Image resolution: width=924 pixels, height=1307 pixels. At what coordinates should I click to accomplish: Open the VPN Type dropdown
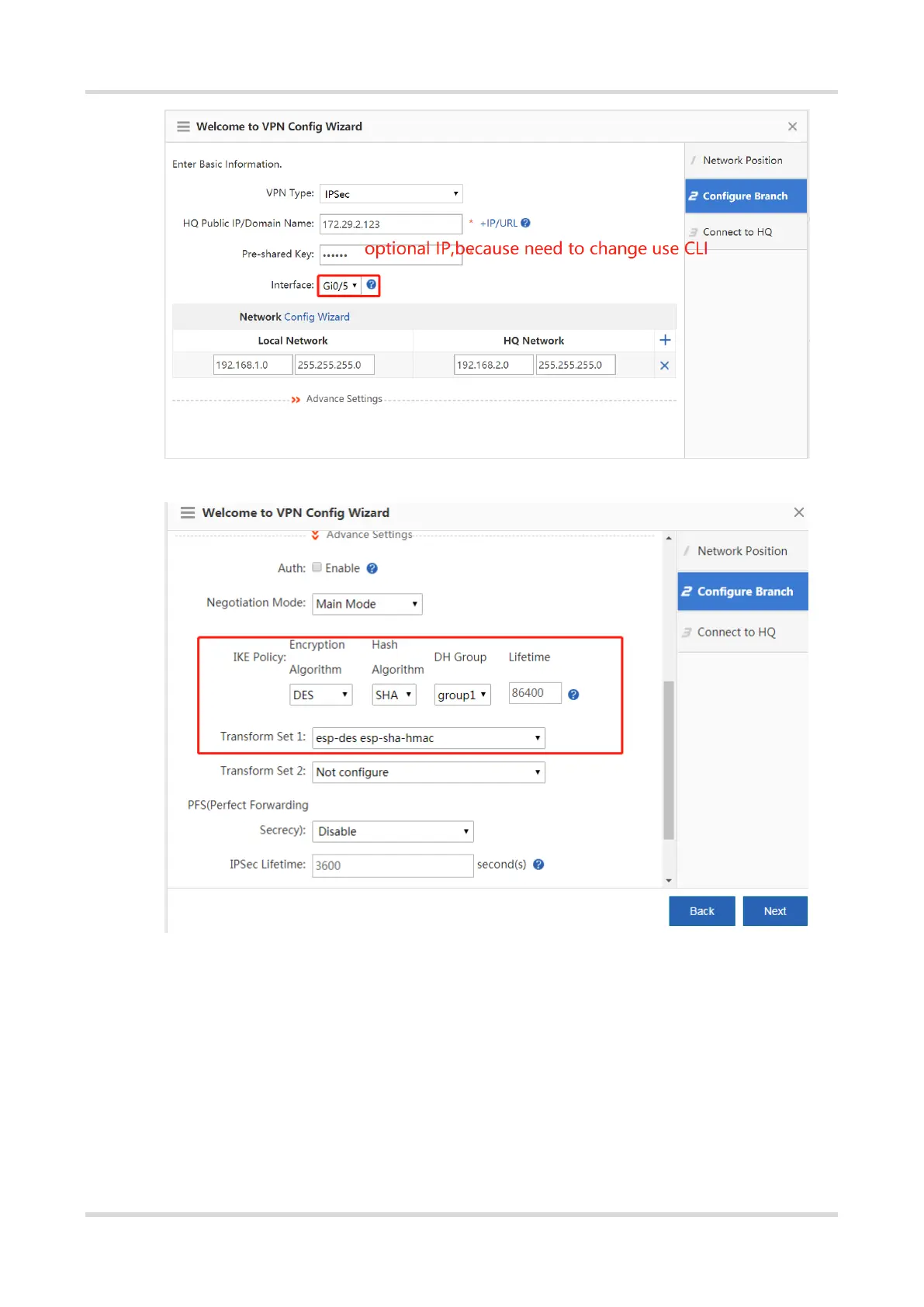[x=391, y=194]
